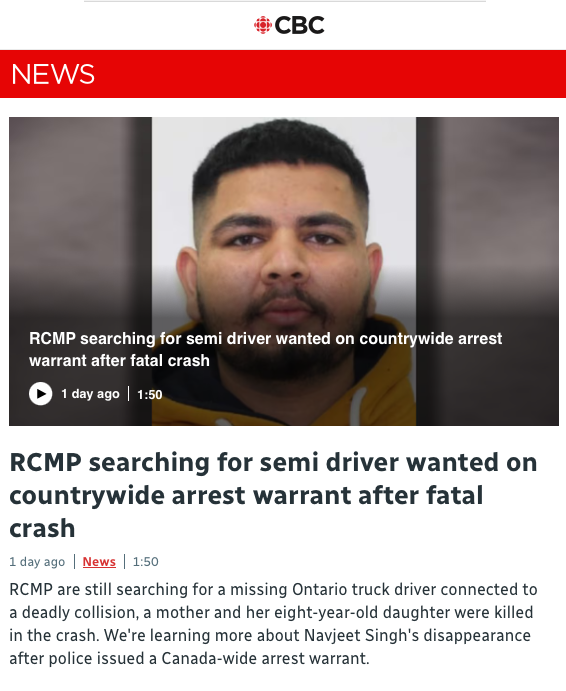The width and height of the screenshot is (566, 691).
Task: Click the 1:50 duration on the video overlay
Action: click(x=150, y=394)
